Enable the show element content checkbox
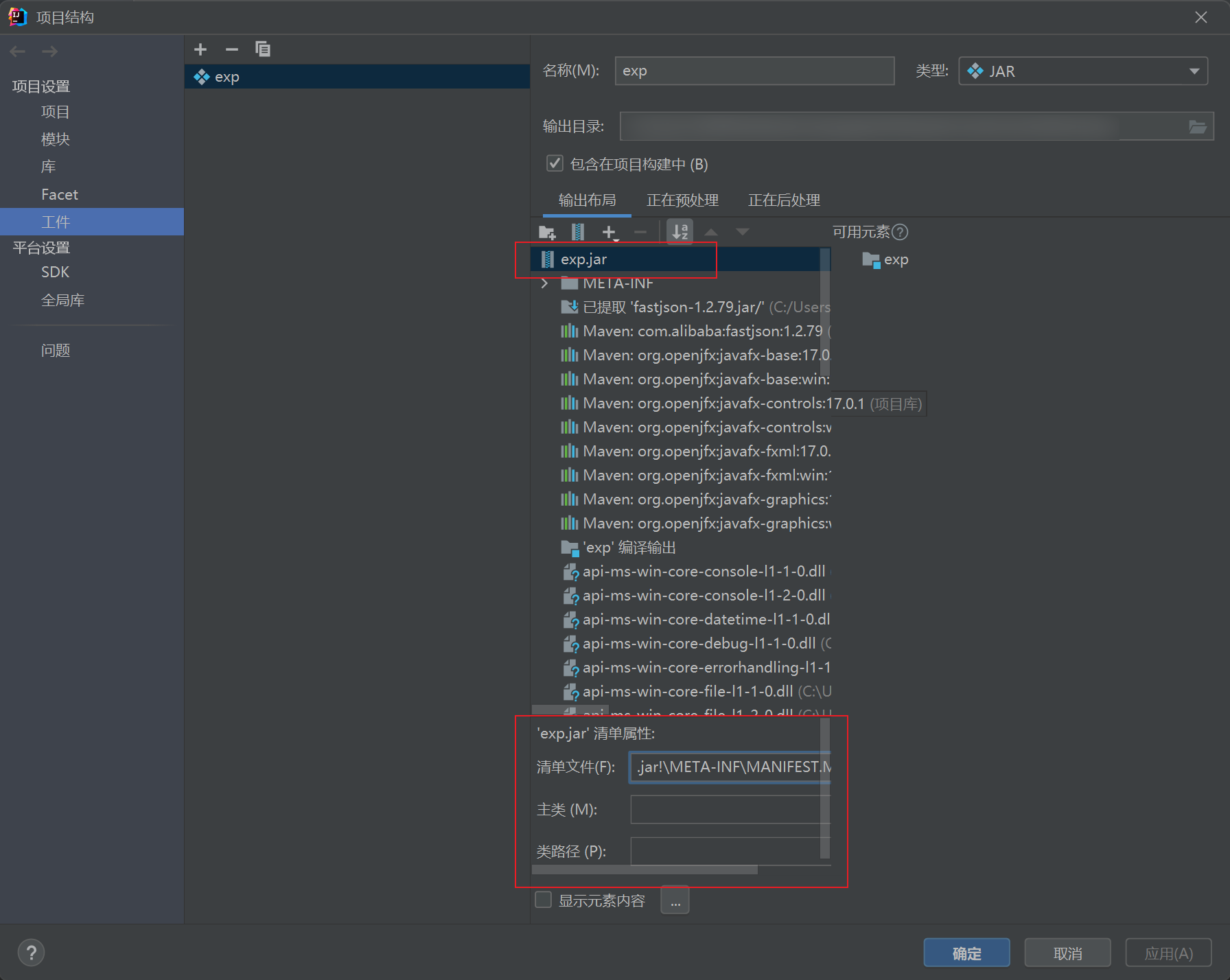The height and width of the screenshot is (980, 1230). click(x=544, y=900)
